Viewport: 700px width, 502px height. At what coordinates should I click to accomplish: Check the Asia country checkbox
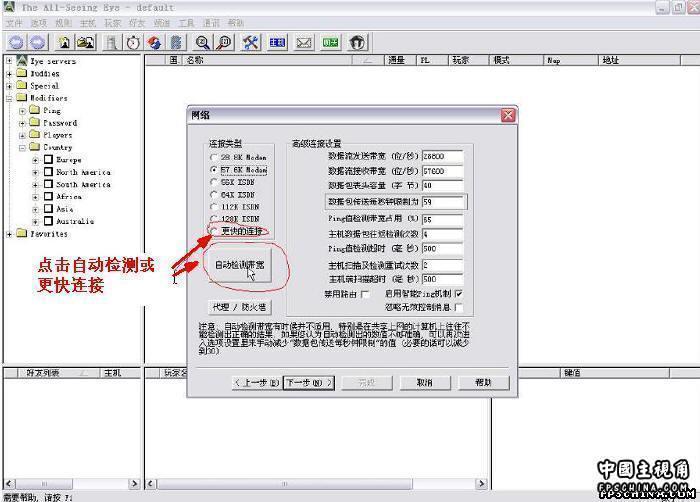tap(49, 209)
